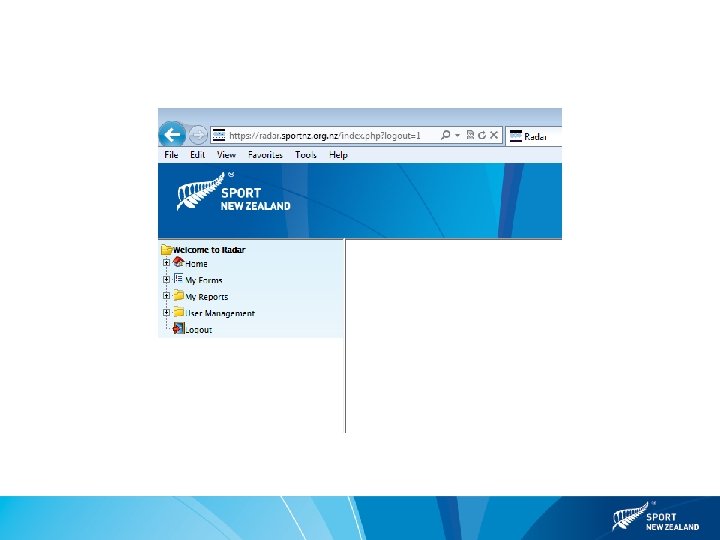720x540 pixels.
Task: Open the Favorites menu
Action: pos(265,155)
